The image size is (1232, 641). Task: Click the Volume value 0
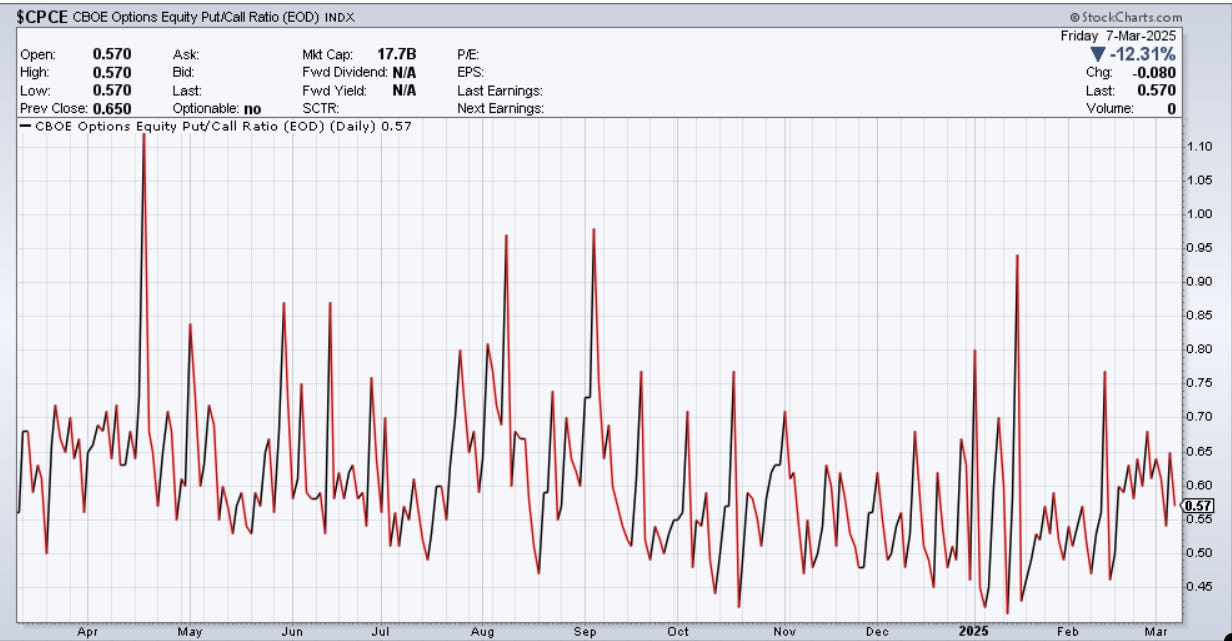1172,108
